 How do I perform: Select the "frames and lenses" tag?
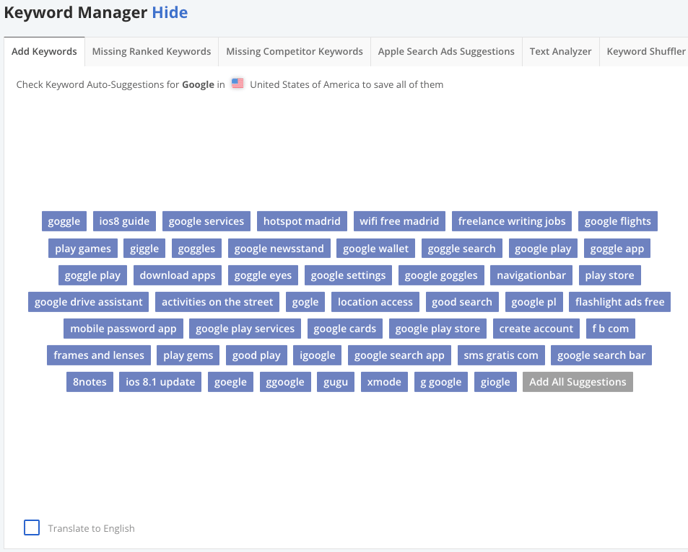99,355
